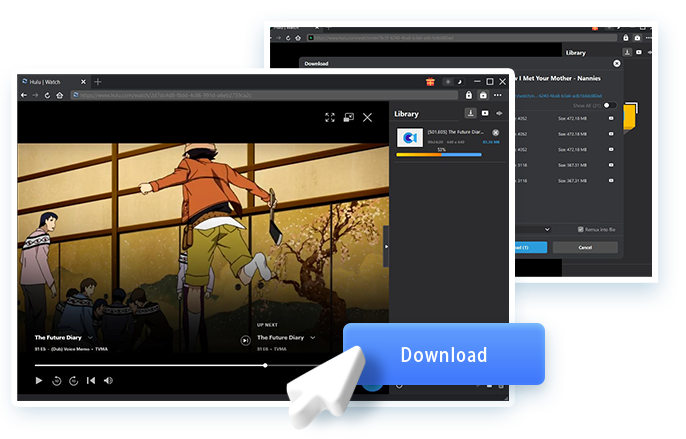Click the padlock icon in front window toolbar

coord(469,95)
